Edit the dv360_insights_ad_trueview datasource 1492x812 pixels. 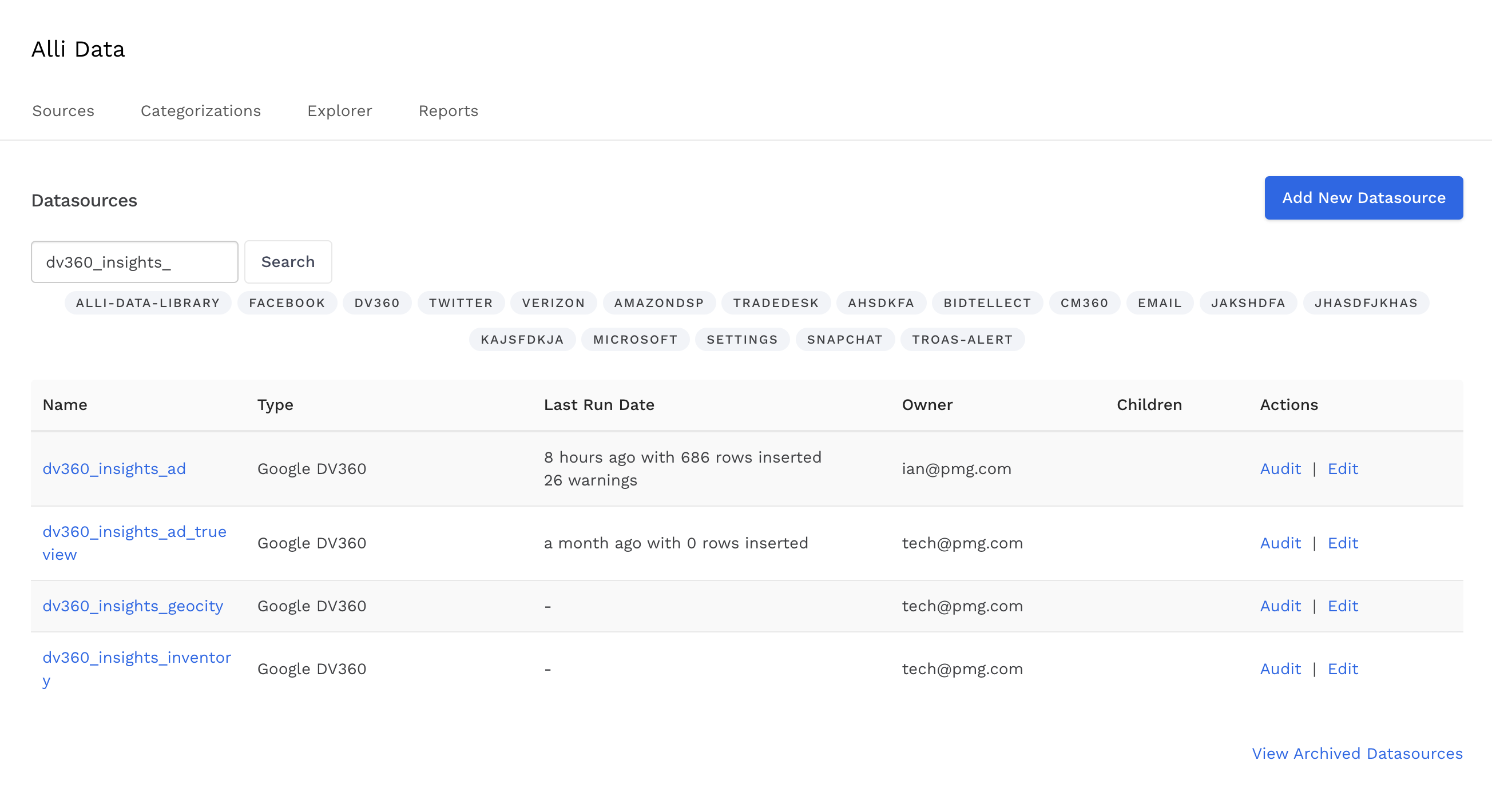(x=1342, y=543)
